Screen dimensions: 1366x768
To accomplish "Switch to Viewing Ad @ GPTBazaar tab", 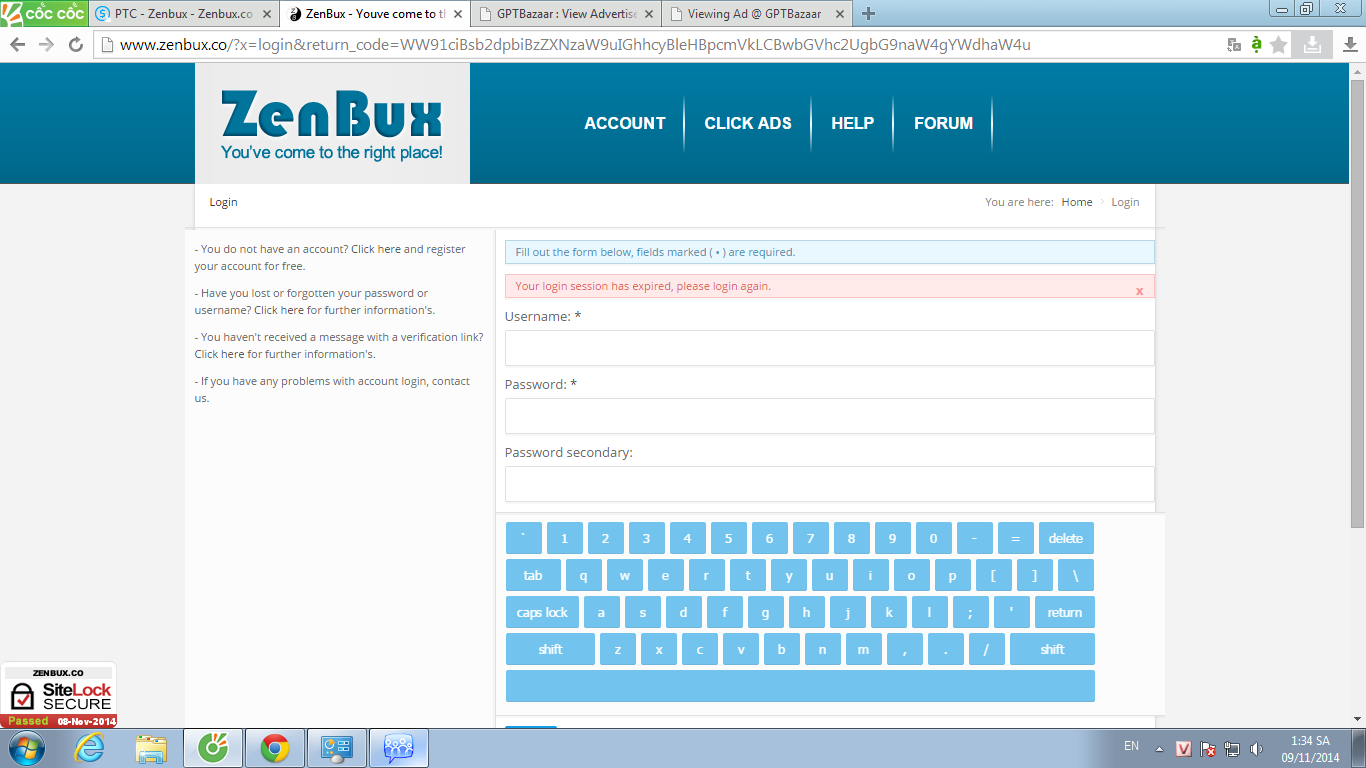I will tap(755, 14).
